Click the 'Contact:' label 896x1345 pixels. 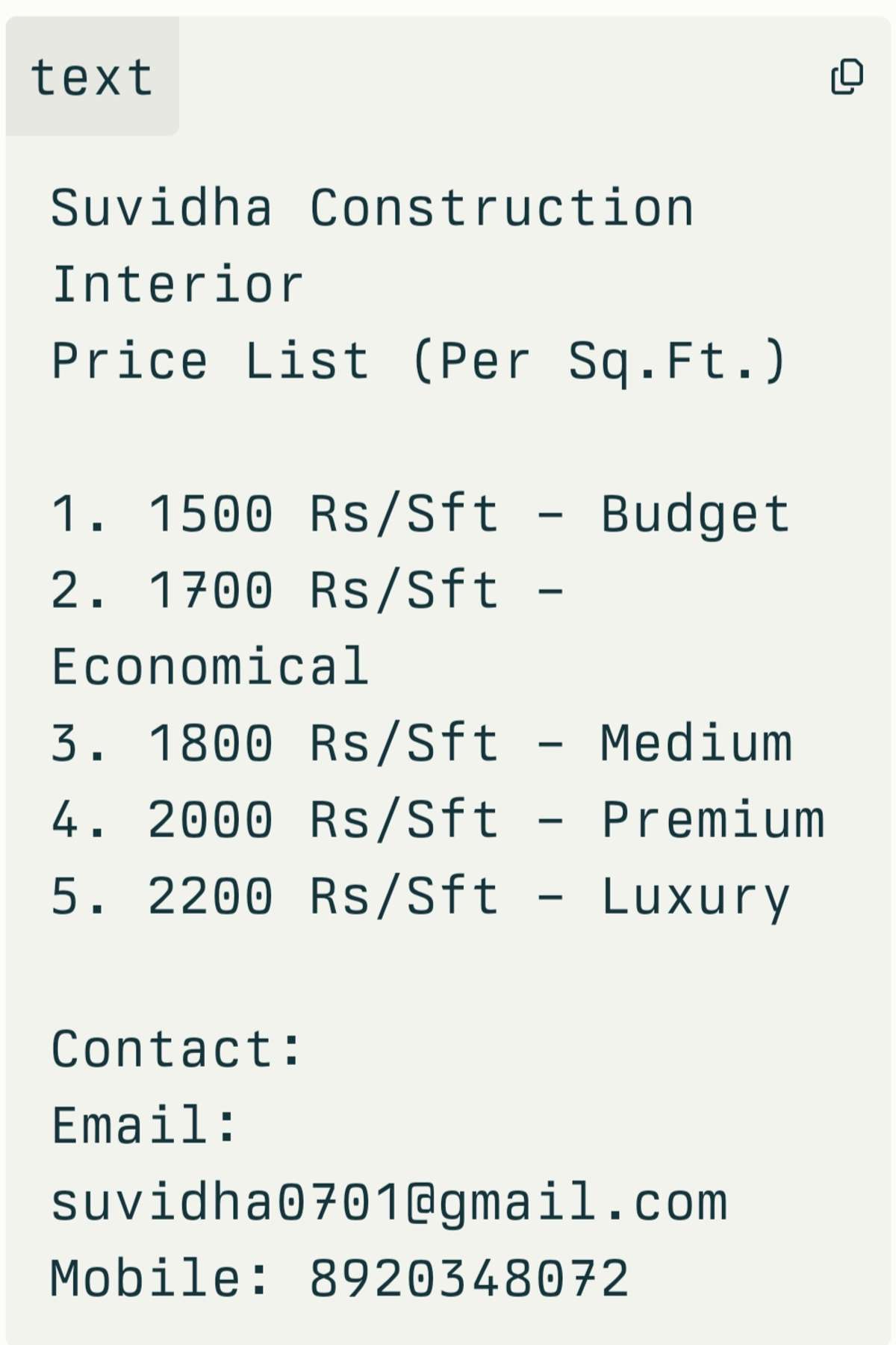pyautogui.click(x=175, y=1049)
